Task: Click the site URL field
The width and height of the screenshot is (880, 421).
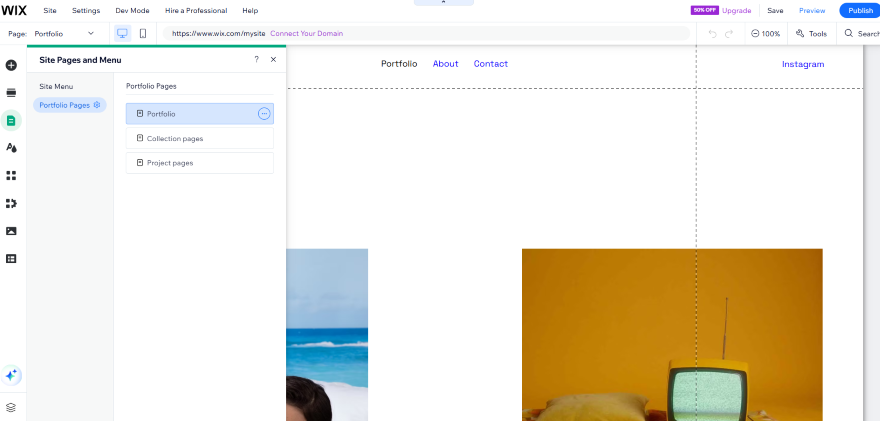Action: point(427,34)
